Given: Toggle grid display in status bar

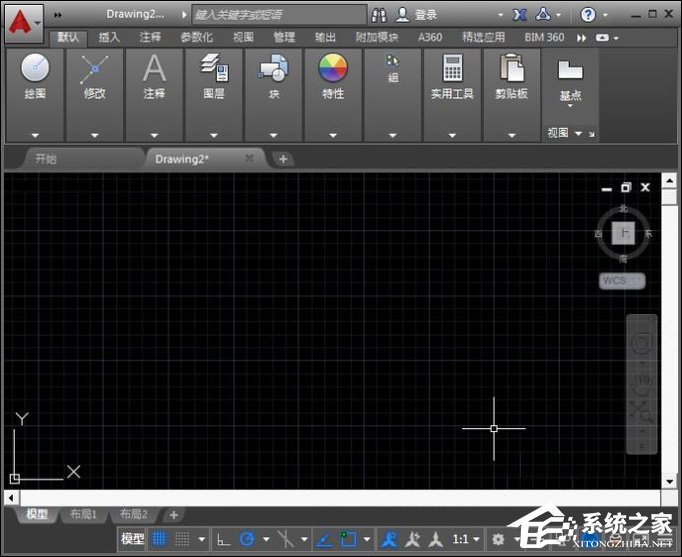Looking at the screenshot, I should pyautogui.click(x=159, y=539).
